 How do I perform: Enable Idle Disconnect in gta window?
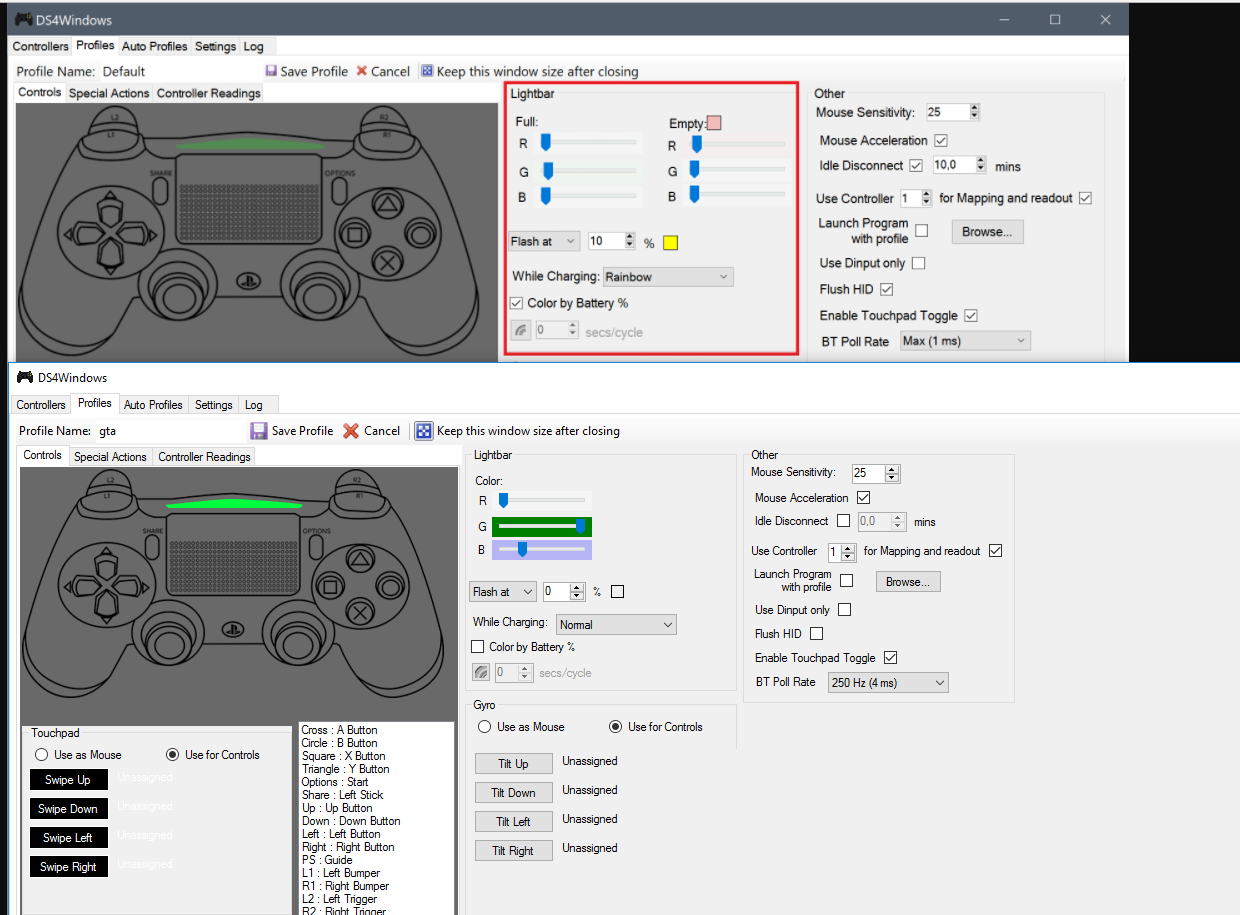click(x=844, y=521)
